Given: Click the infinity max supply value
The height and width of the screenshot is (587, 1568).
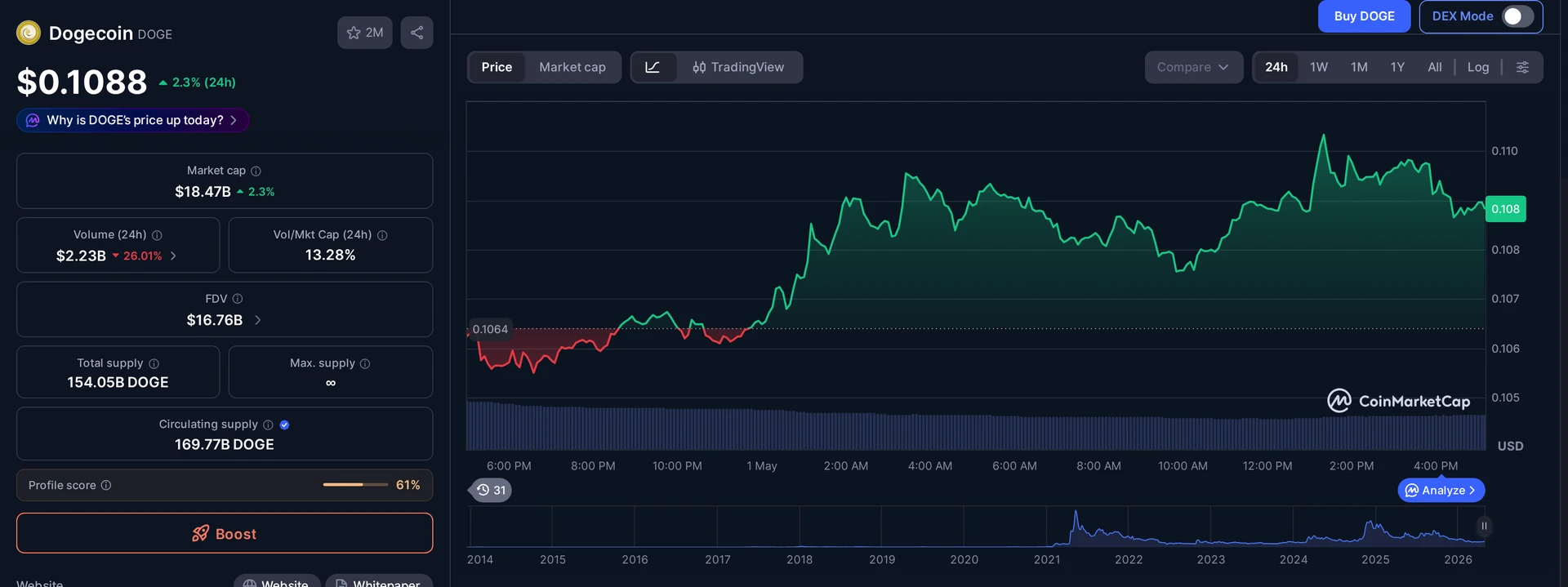Looking at the screenshot, I should click(x=331, y=383).
